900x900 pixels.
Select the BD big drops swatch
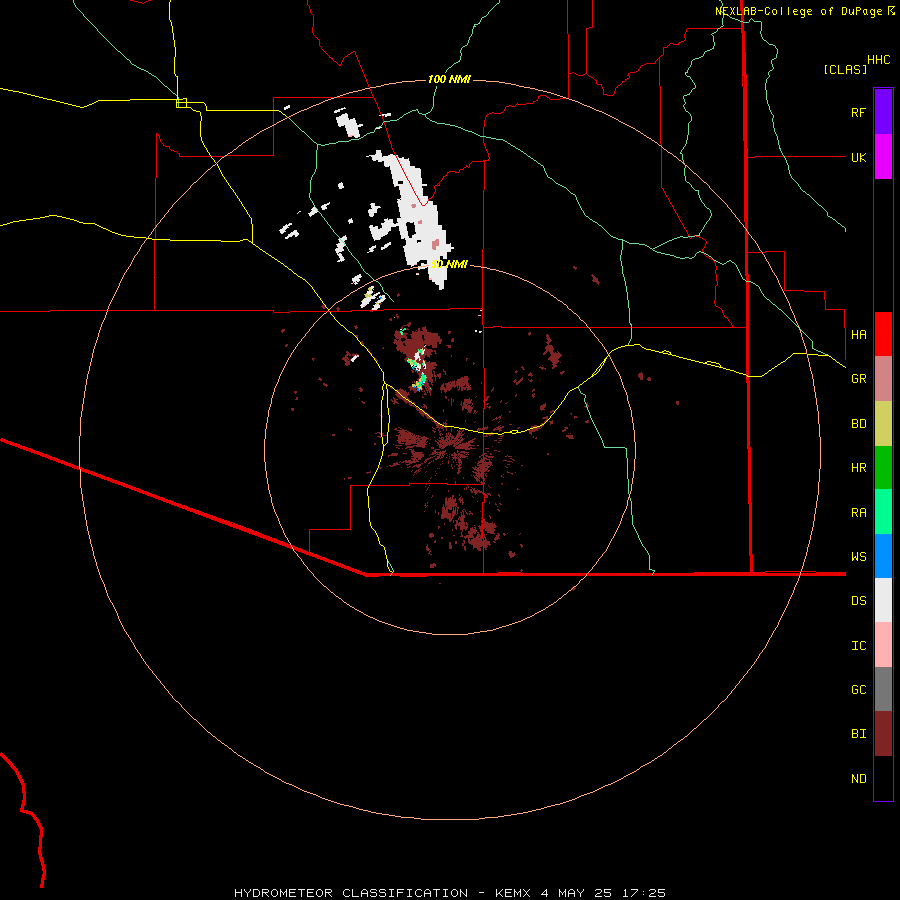(x=883, y=424)
